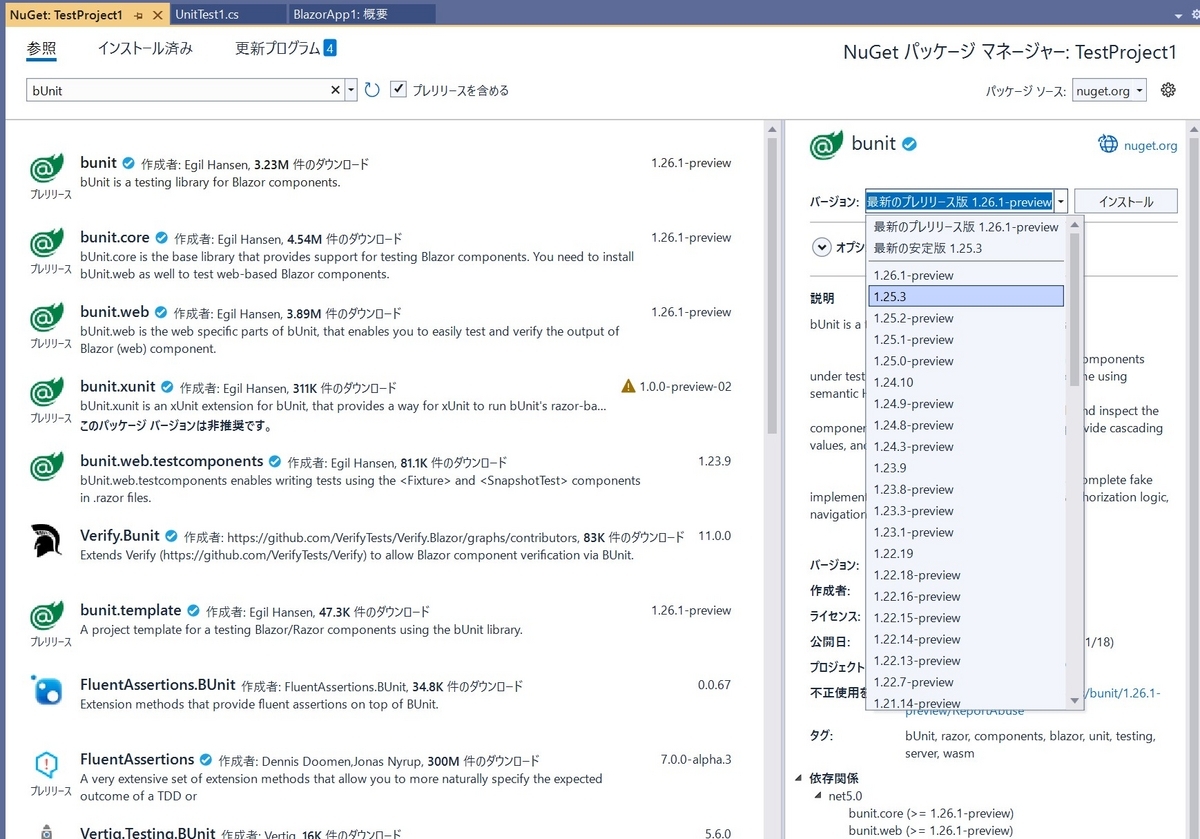Choose version 1.22.19
Viewport: 1200px width, 839px height.
click(966, 553)
